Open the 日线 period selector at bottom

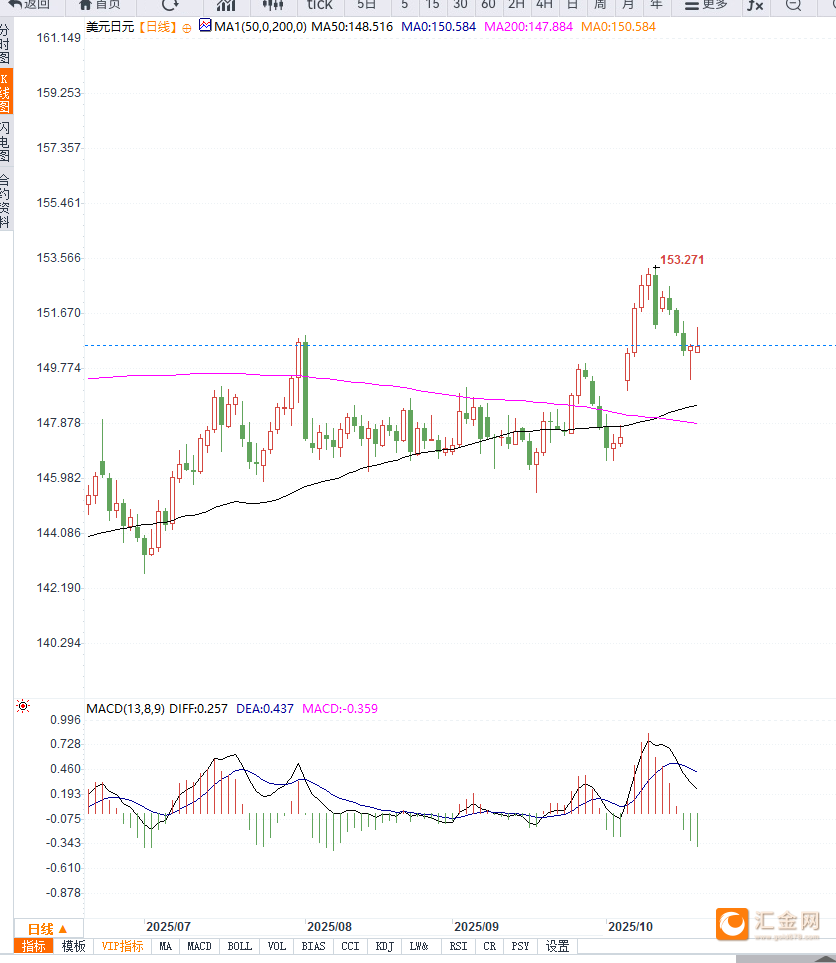[x=47, y=929]
